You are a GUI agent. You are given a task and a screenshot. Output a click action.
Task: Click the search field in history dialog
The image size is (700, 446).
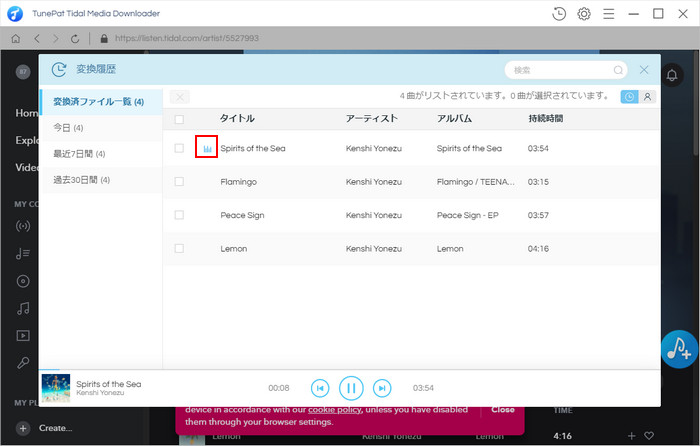pyautogui.click(x=566, y=70)
